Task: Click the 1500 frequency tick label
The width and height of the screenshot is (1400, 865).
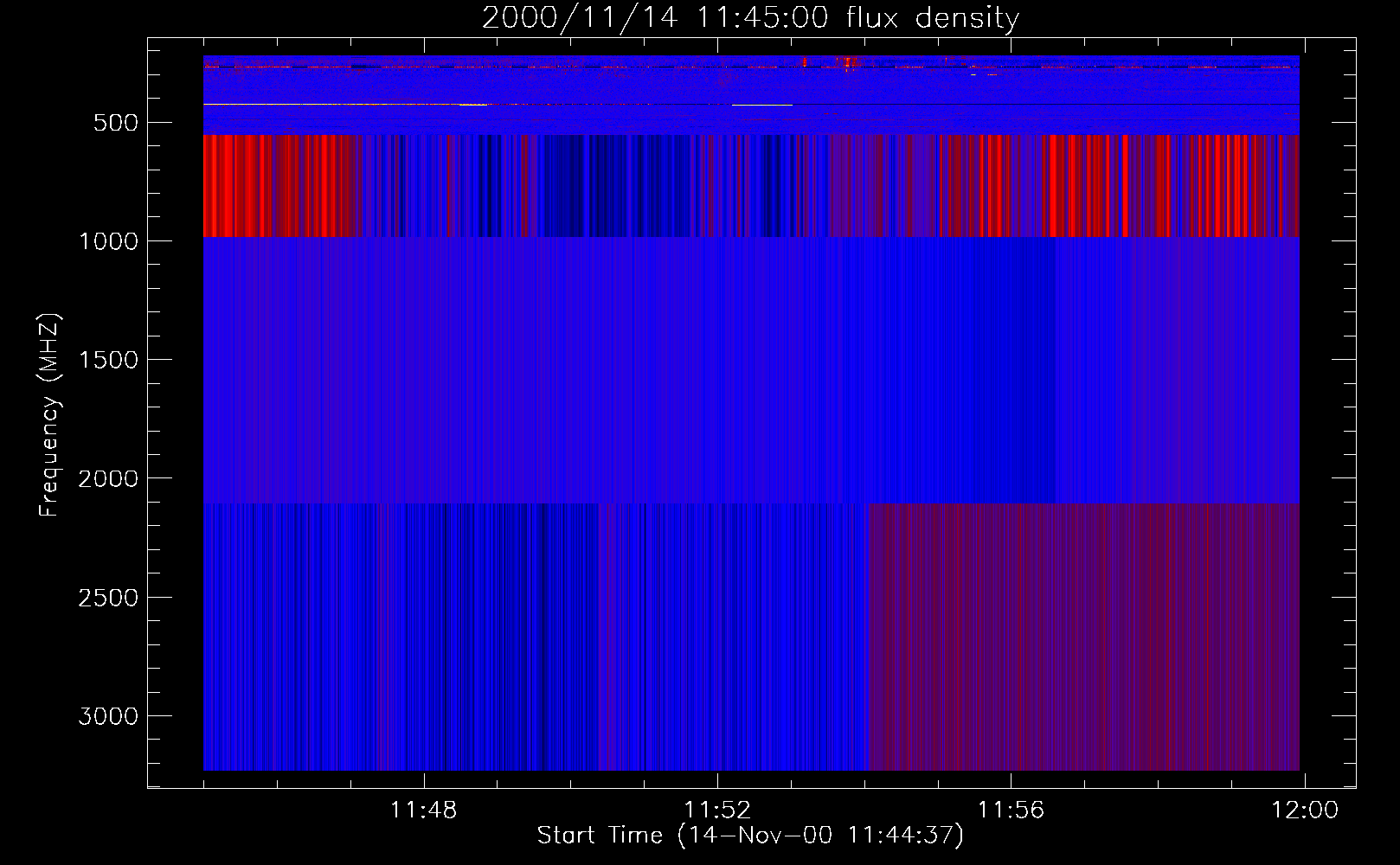Action: pos(108,360)
